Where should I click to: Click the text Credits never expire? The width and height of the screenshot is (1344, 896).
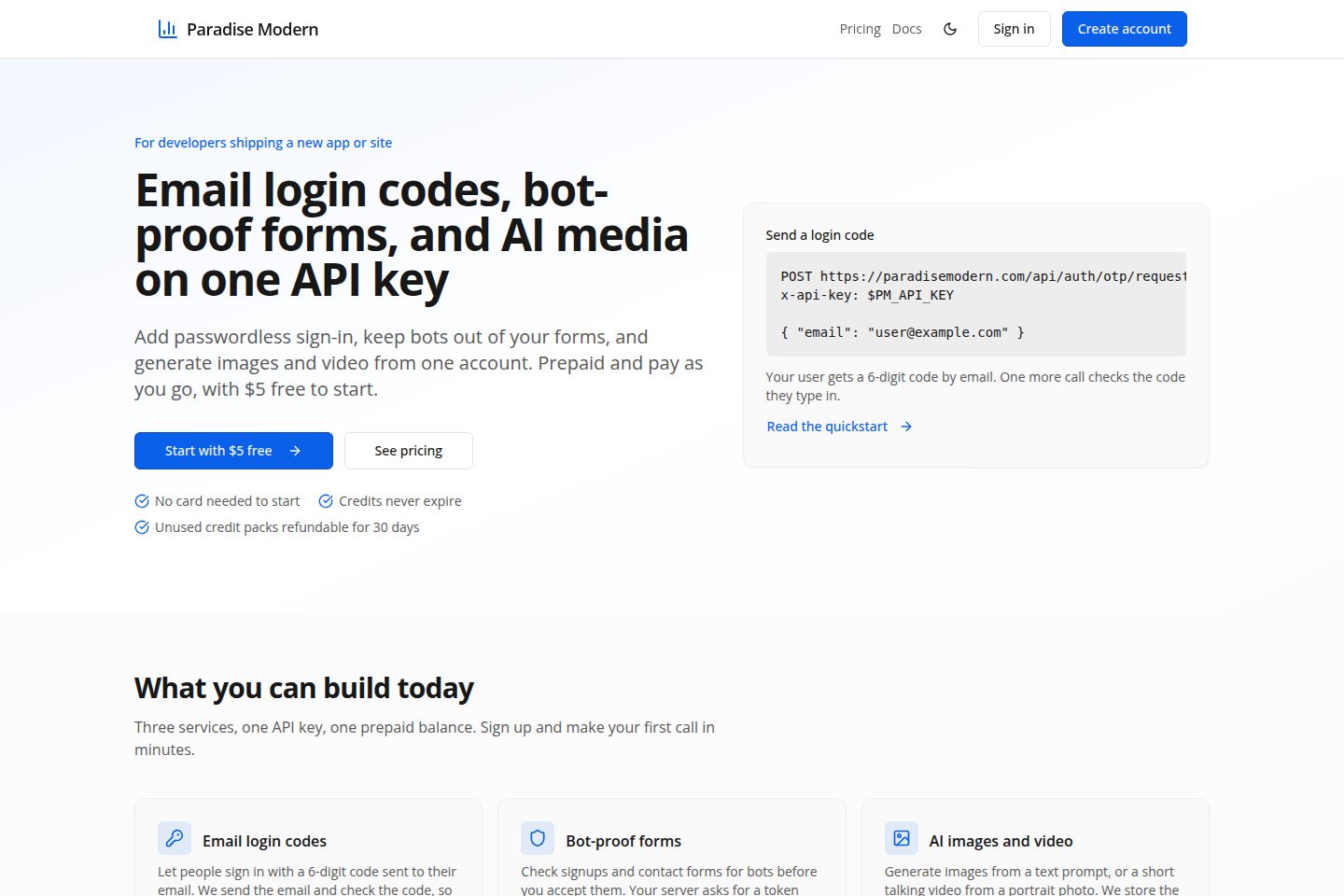click(400, 501)
